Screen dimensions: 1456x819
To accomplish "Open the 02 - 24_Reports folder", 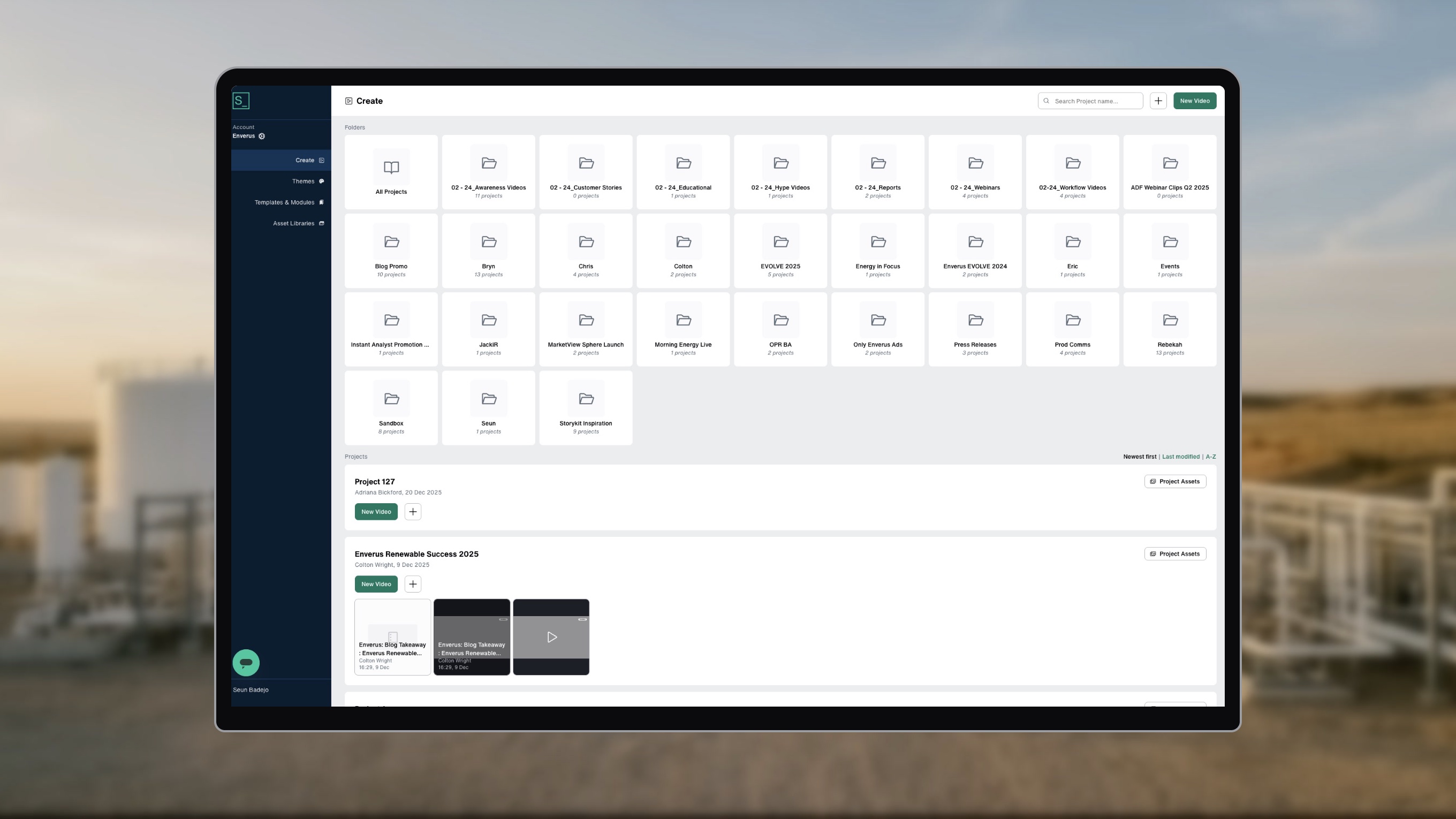I will (x=878, y=172).
